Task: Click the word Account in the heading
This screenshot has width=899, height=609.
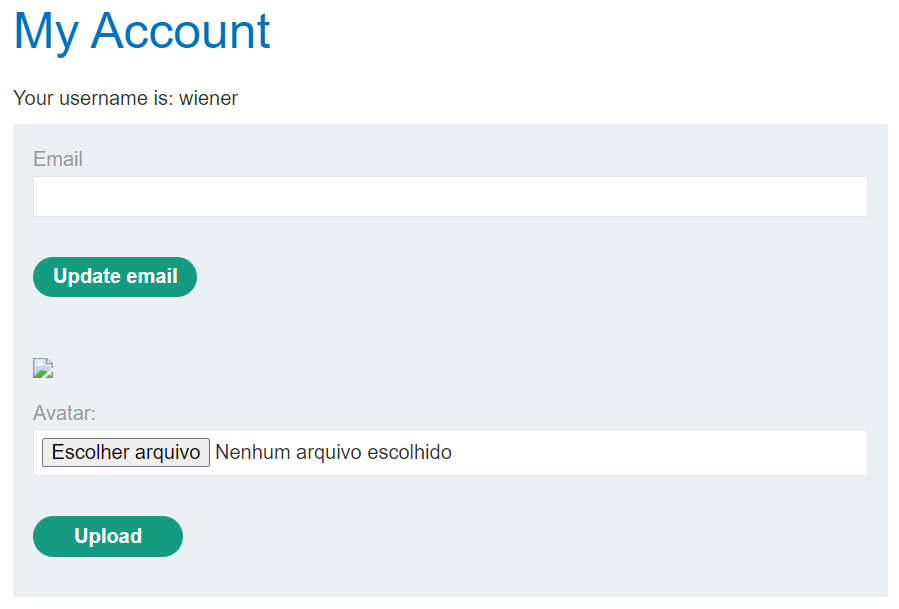Action: [181, 31]
